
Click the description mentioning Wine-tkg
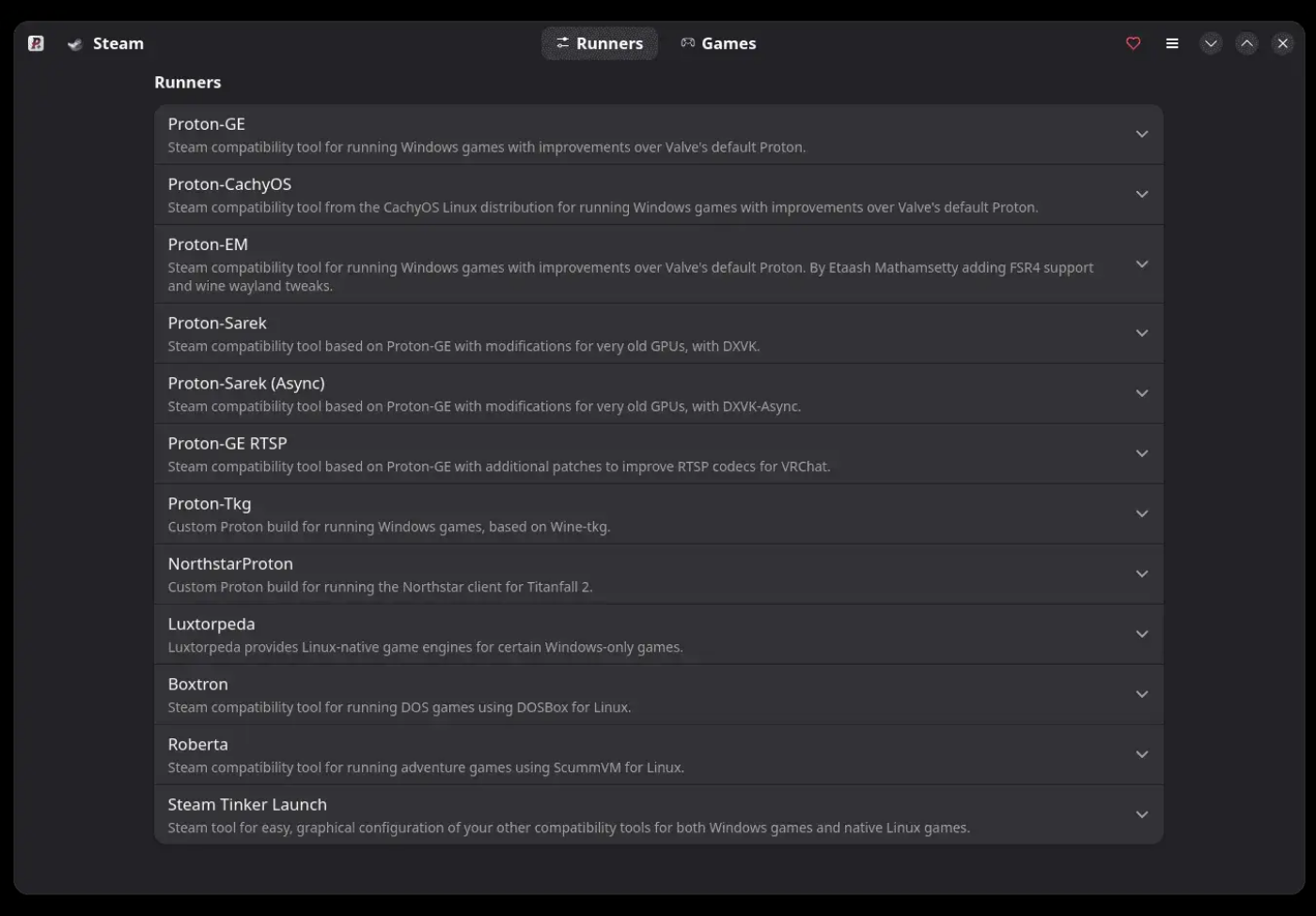click(x=389, y=527)
